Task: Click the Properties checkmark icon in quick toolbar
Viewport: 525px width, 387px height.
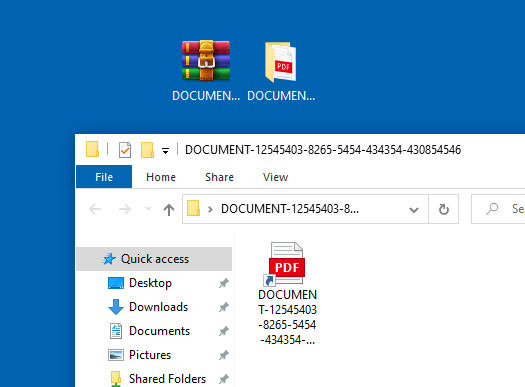Action: pos(125,150)
